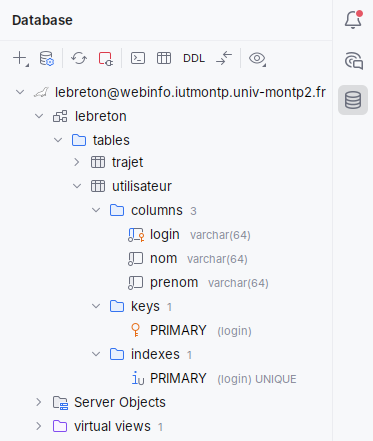Screen dimensions: 373x441
Task: Select the utilisateur table label
Action: coord(142,186)
